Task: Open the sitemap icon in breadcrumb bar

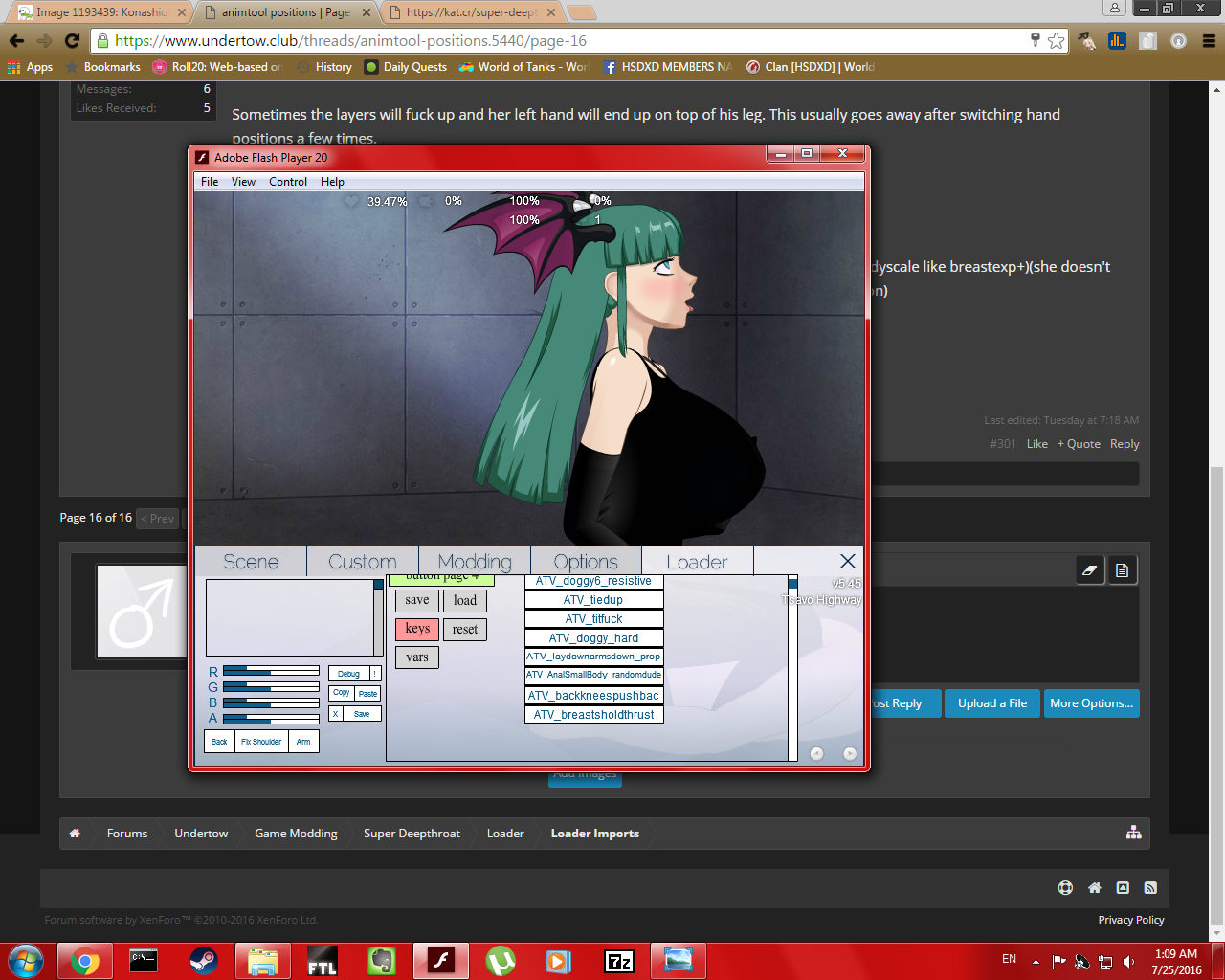Action: coord(1133,833)
